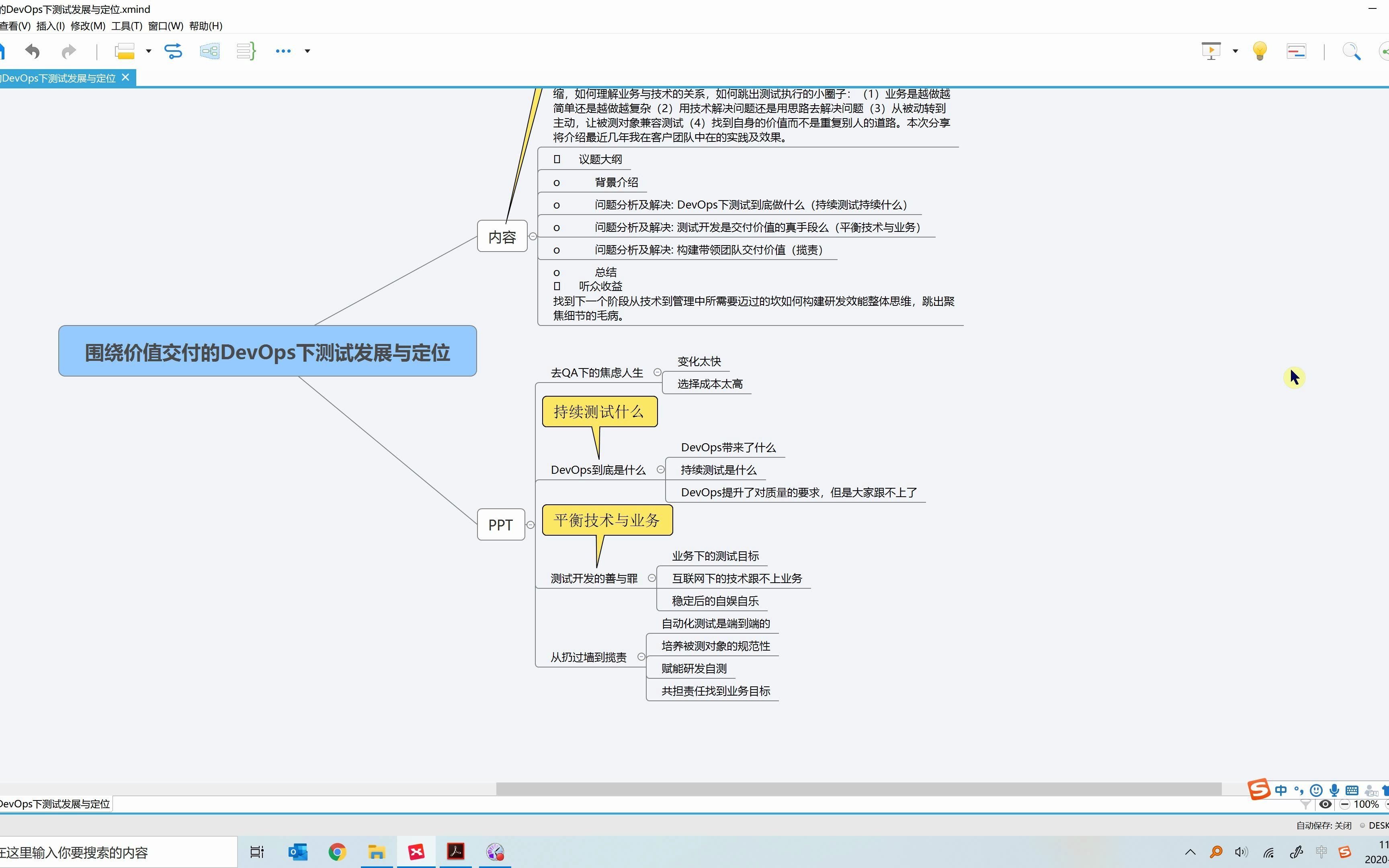
Task: Click the magnifier search icon in toolbar
Action: 1351,51
